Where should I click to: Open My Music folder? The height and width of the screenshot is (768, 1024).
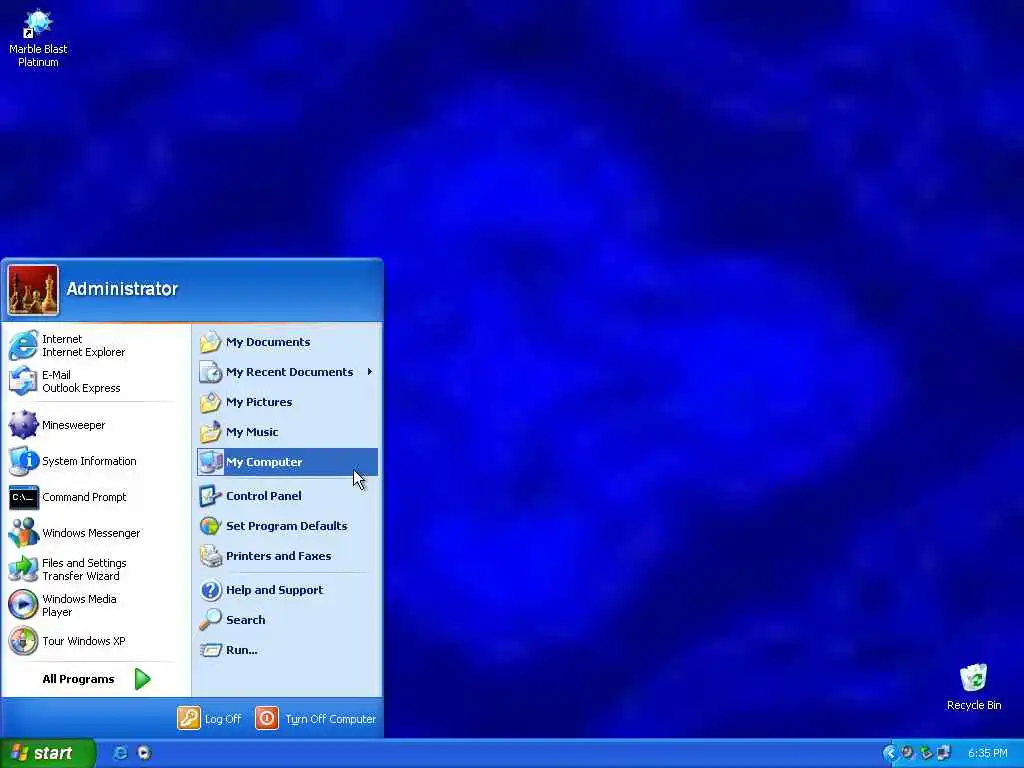[x=287, y=432]
